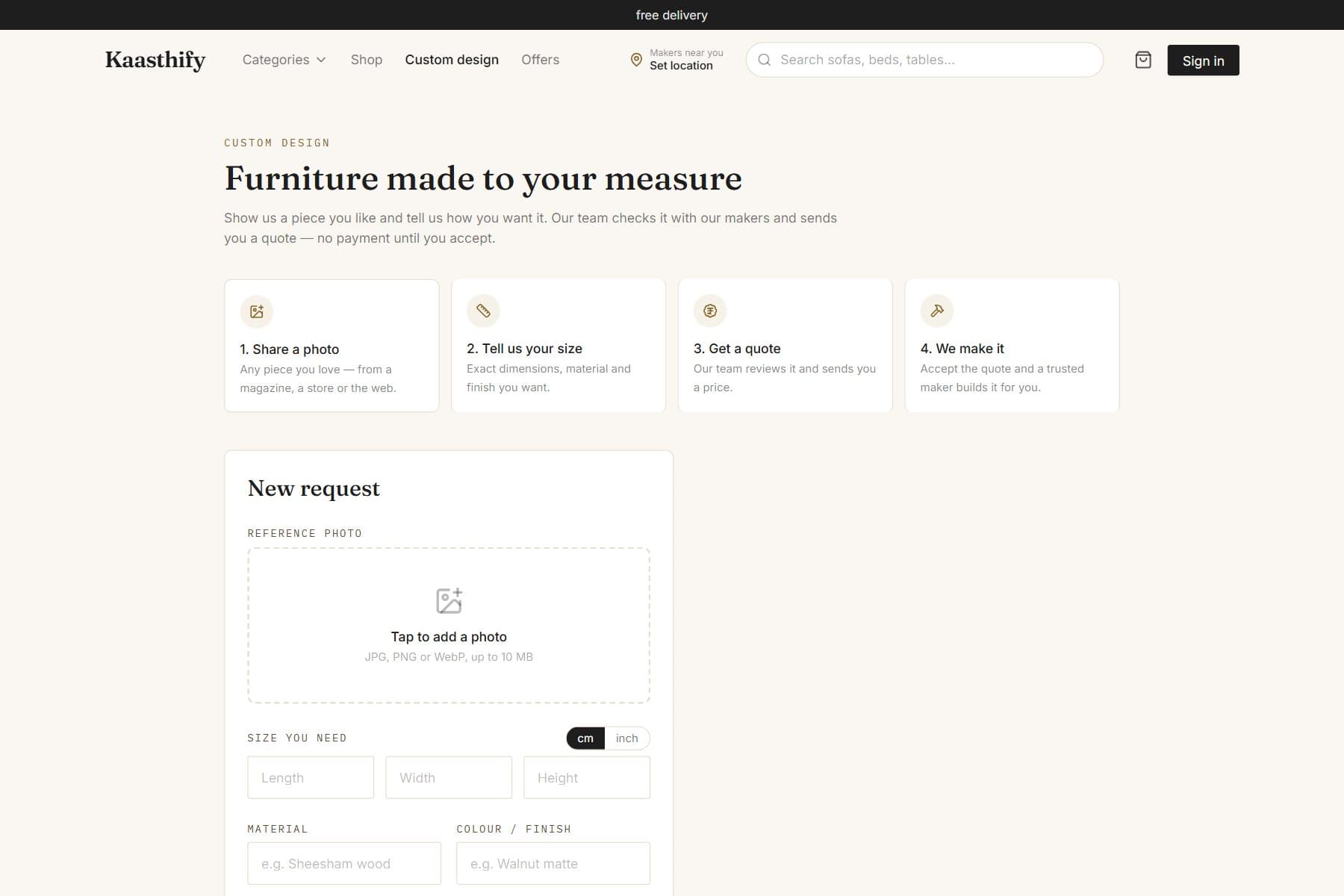Screen dimensions: 1344x896
Task: Click the search magnifier icon
Action: point(764,60)
